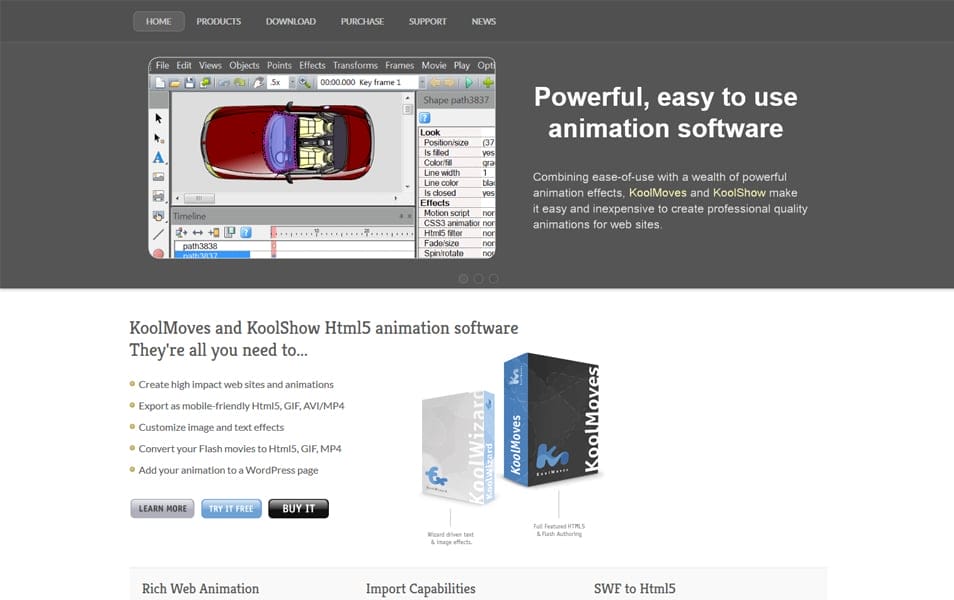Click the green plus add frame icon
954x600 pixels.
487,83
